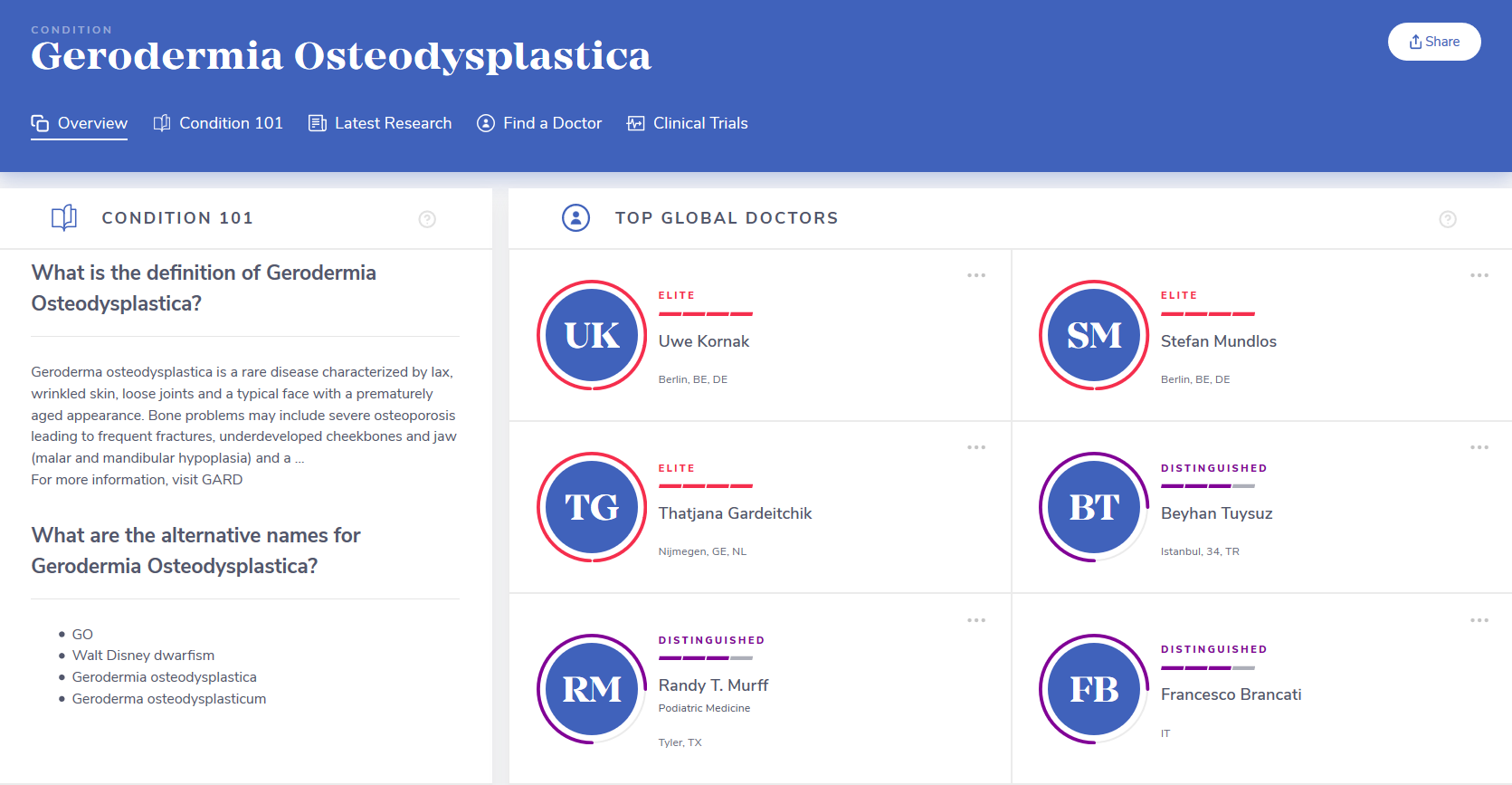Click the UK avatar for Uwe Kornak

592,335
